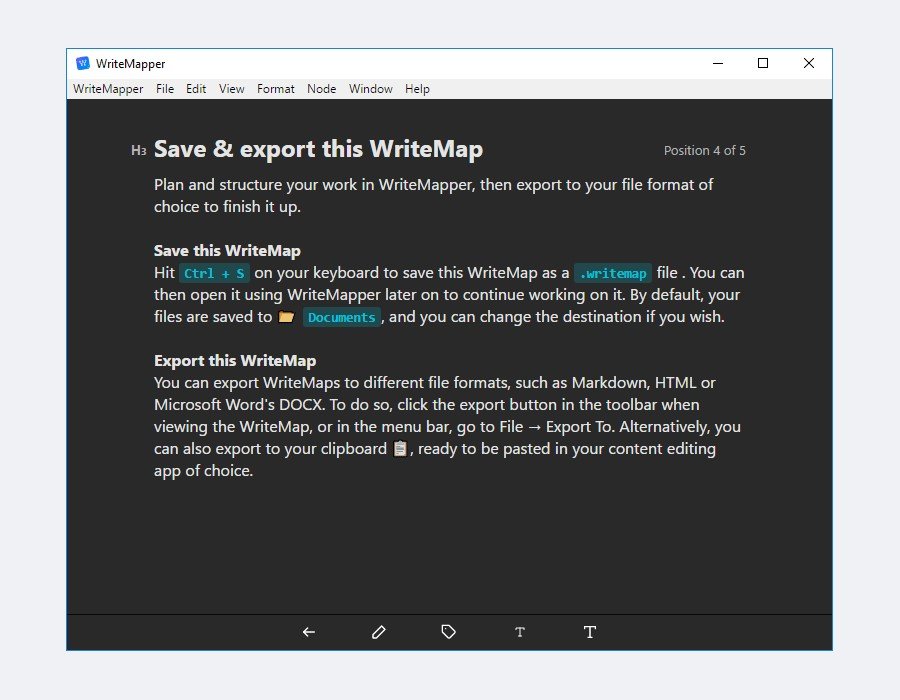Click the 'Save & export this WriteMap' heading
The width and height of the screenshot is (900, 700).
[319, 149]
